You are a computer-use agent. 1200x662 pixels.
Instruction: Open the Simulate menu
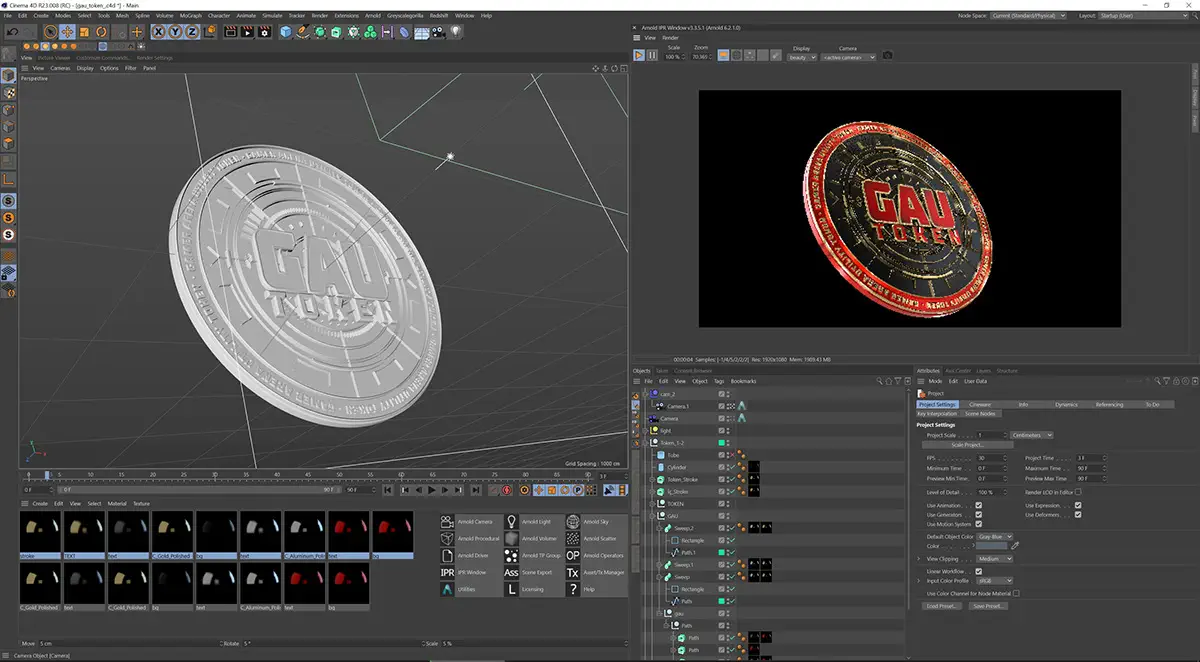pyautogui.click(x=271, y=16)
